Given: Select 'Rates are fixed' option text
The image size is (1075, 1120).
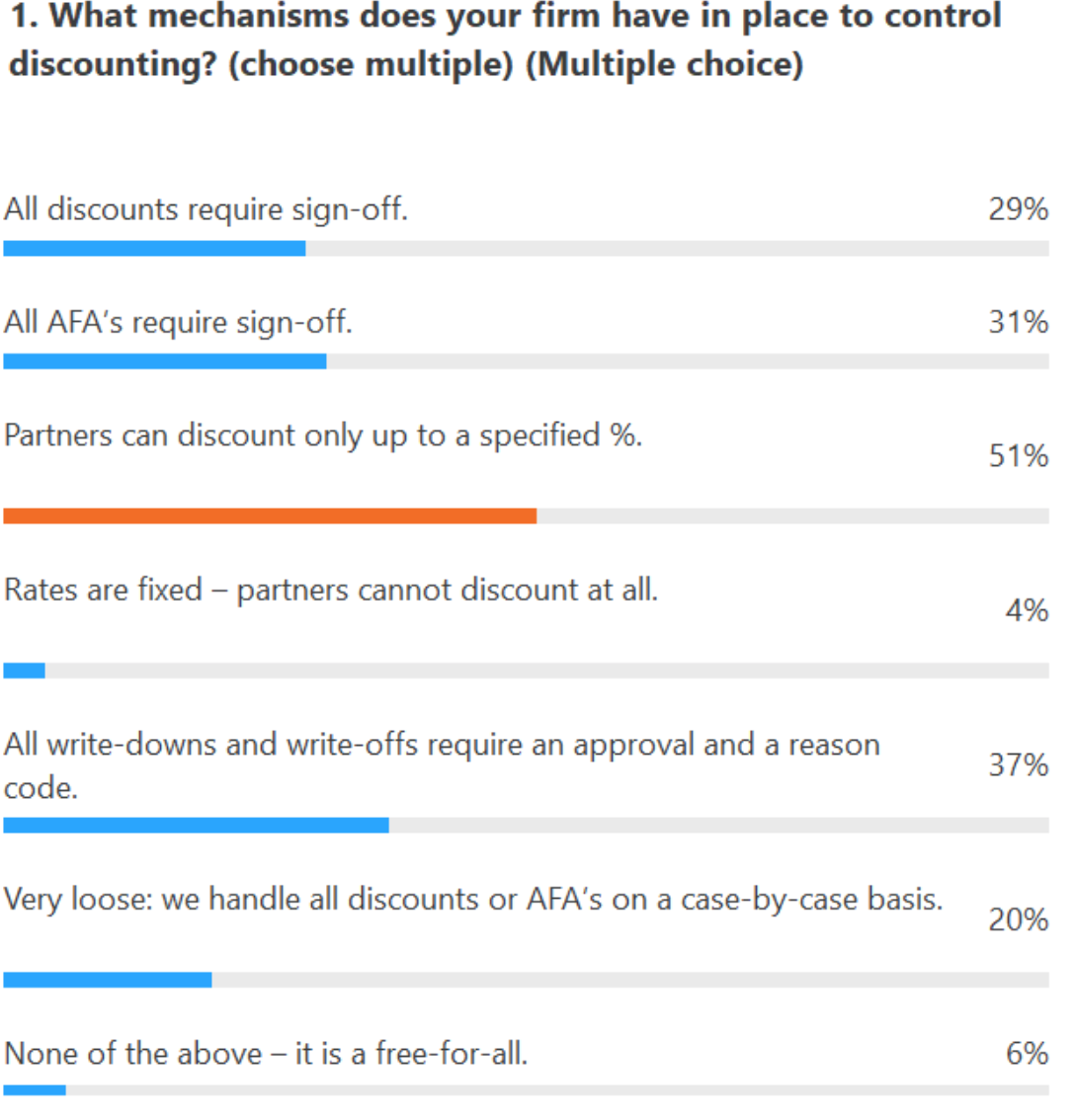Looking at the screenshot, I should [x=331, y=590].
